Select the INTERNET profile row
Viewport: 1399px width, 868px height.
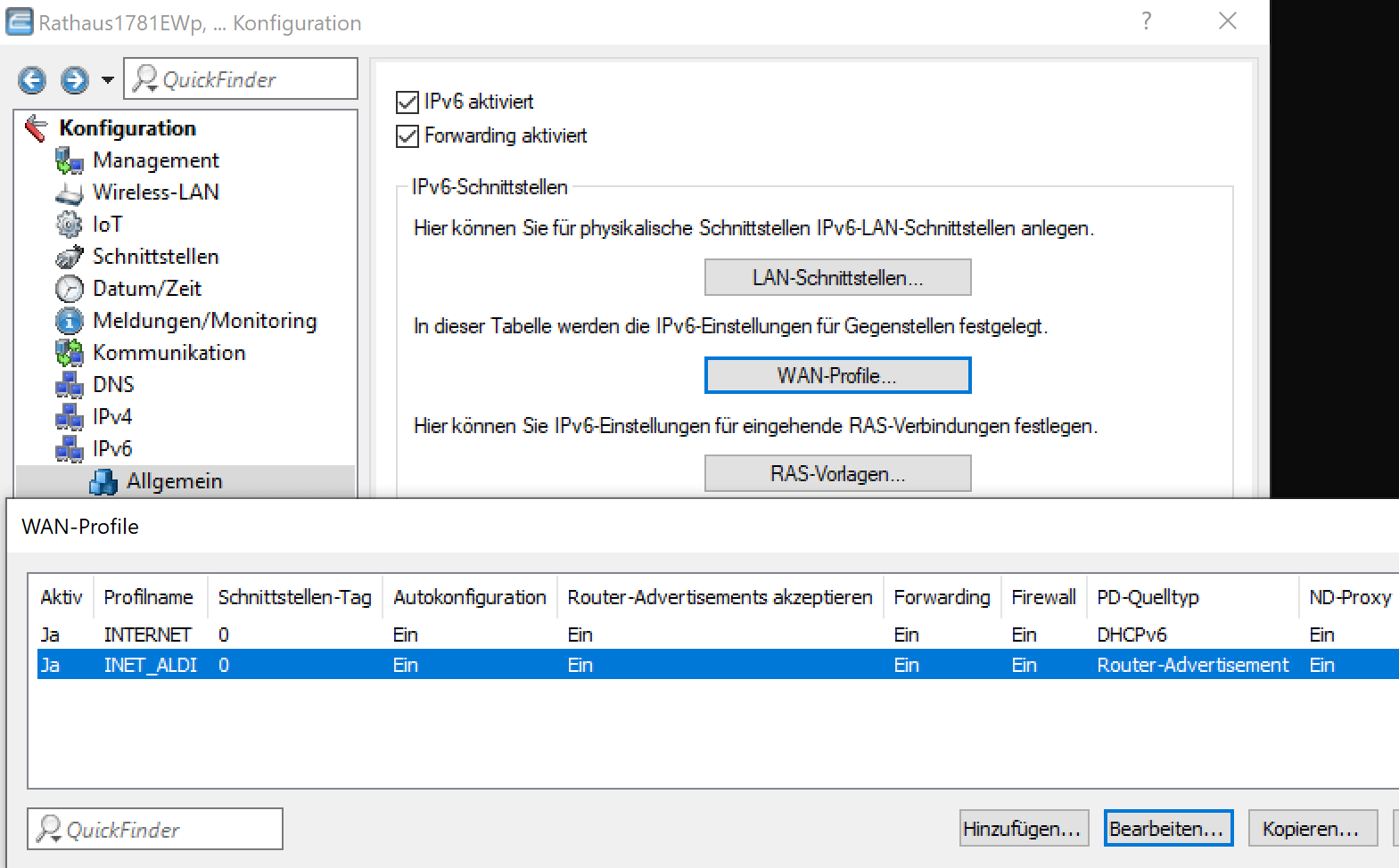(x=718, y=635)
